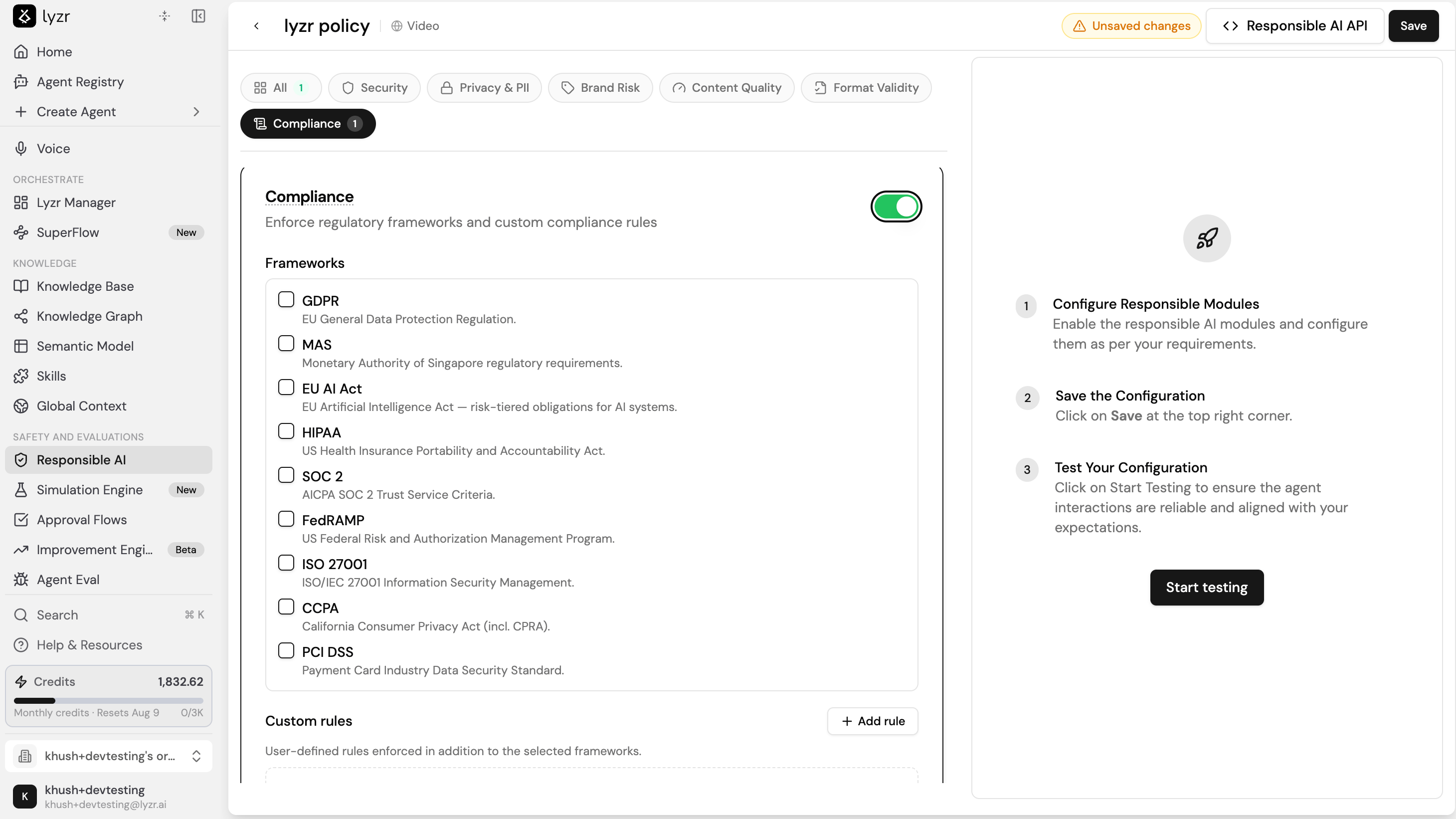Click the SuperFlow icon
The image size is (1456, 819).
[x=21, y=232]
